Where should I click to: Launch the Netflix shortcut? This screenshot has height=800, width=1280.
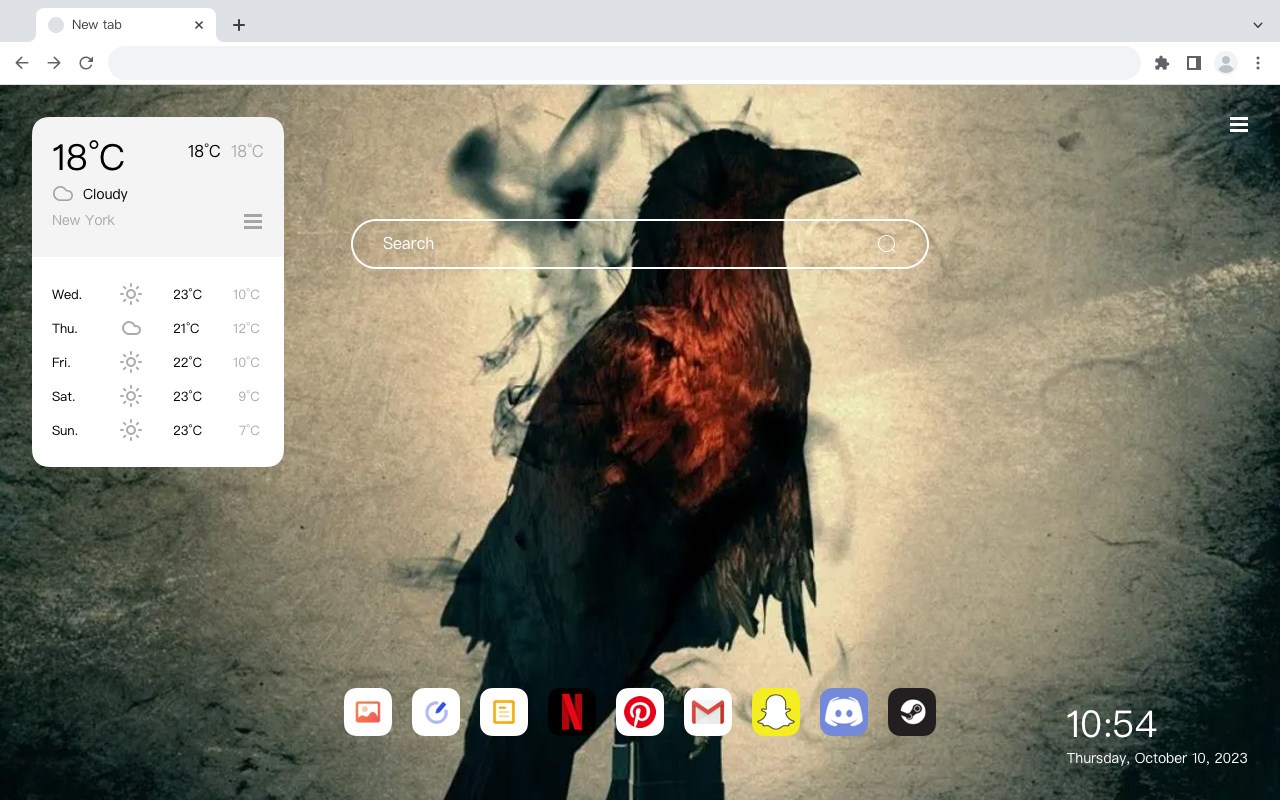point(572,712)
